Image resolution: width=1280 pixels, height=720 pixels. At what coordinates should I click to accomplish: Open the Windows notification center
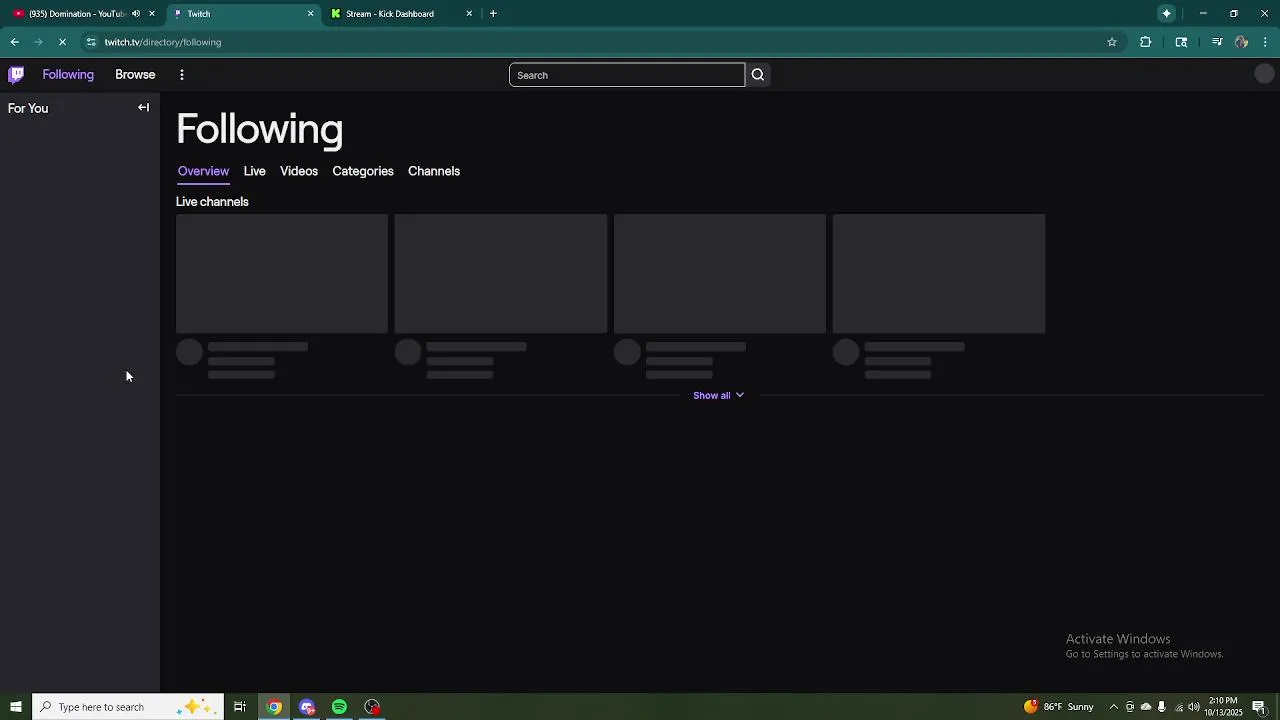(x=1259, y=707)
